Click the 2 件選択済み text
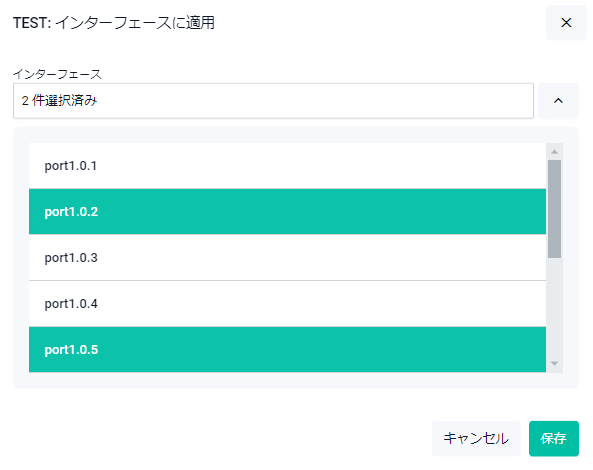Screen dimensions: 593x470 pyautogui.click(x=59, y=101)
